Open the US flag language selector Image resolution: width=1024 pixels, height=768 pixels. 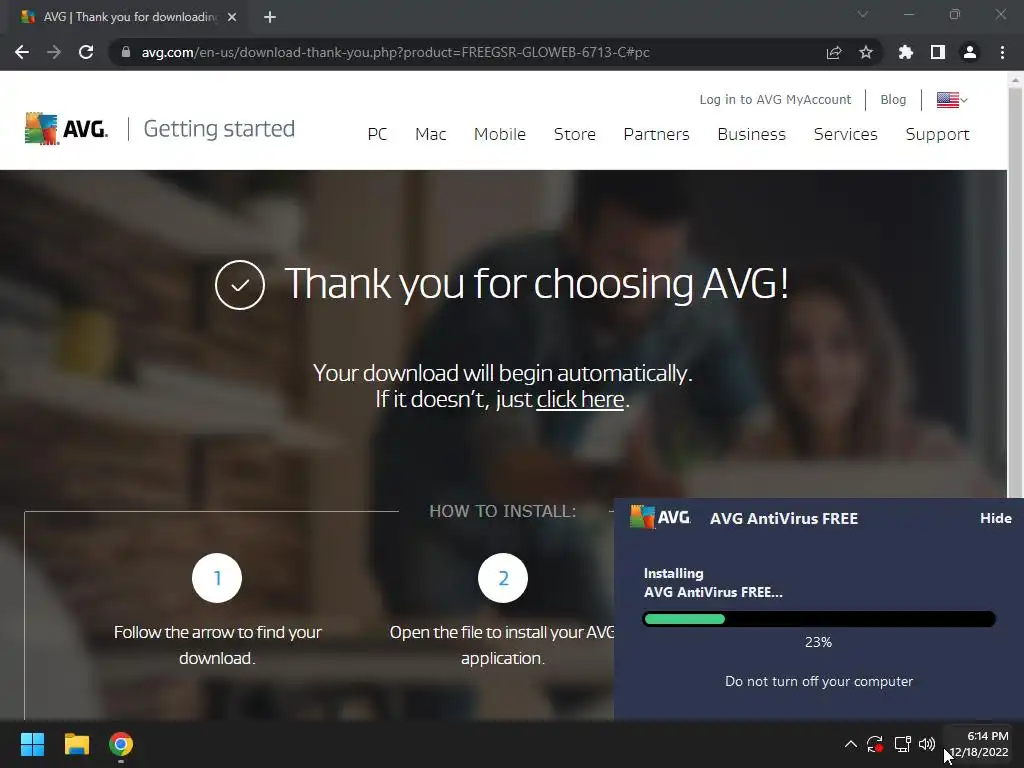[952, 100]
